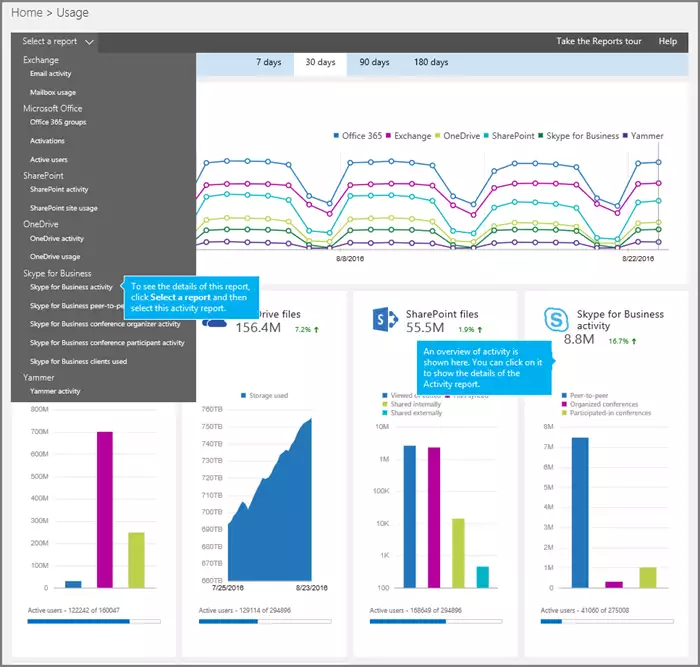Open the Yammer activity report
This screenshot has width=700, height=667.
pyautogui.click(x=55, y=391)
